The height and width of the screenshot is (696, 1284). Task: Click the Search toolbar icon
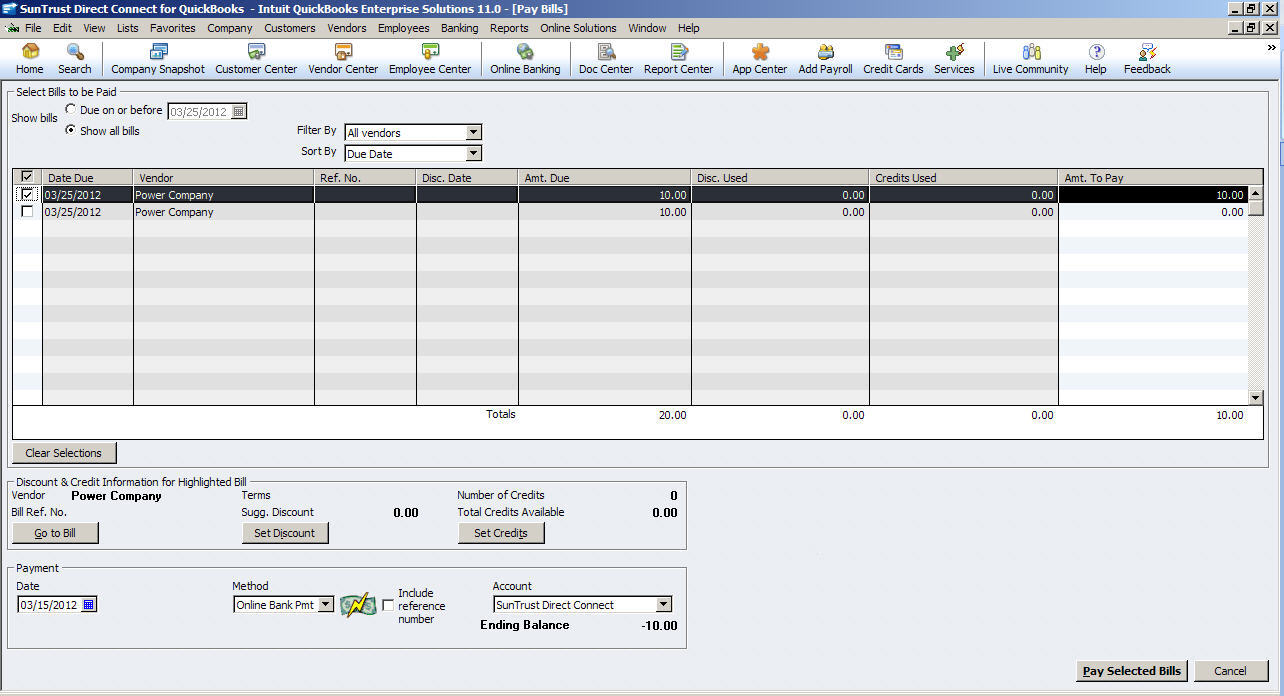point(75,59)
